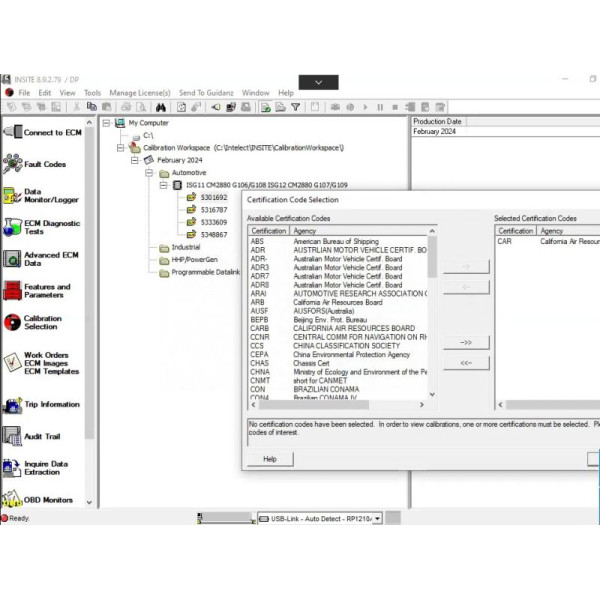Collapse the February 2024 tree node
Screen dimensions: 600x600
pyautogui.click(x=134, y=160)
